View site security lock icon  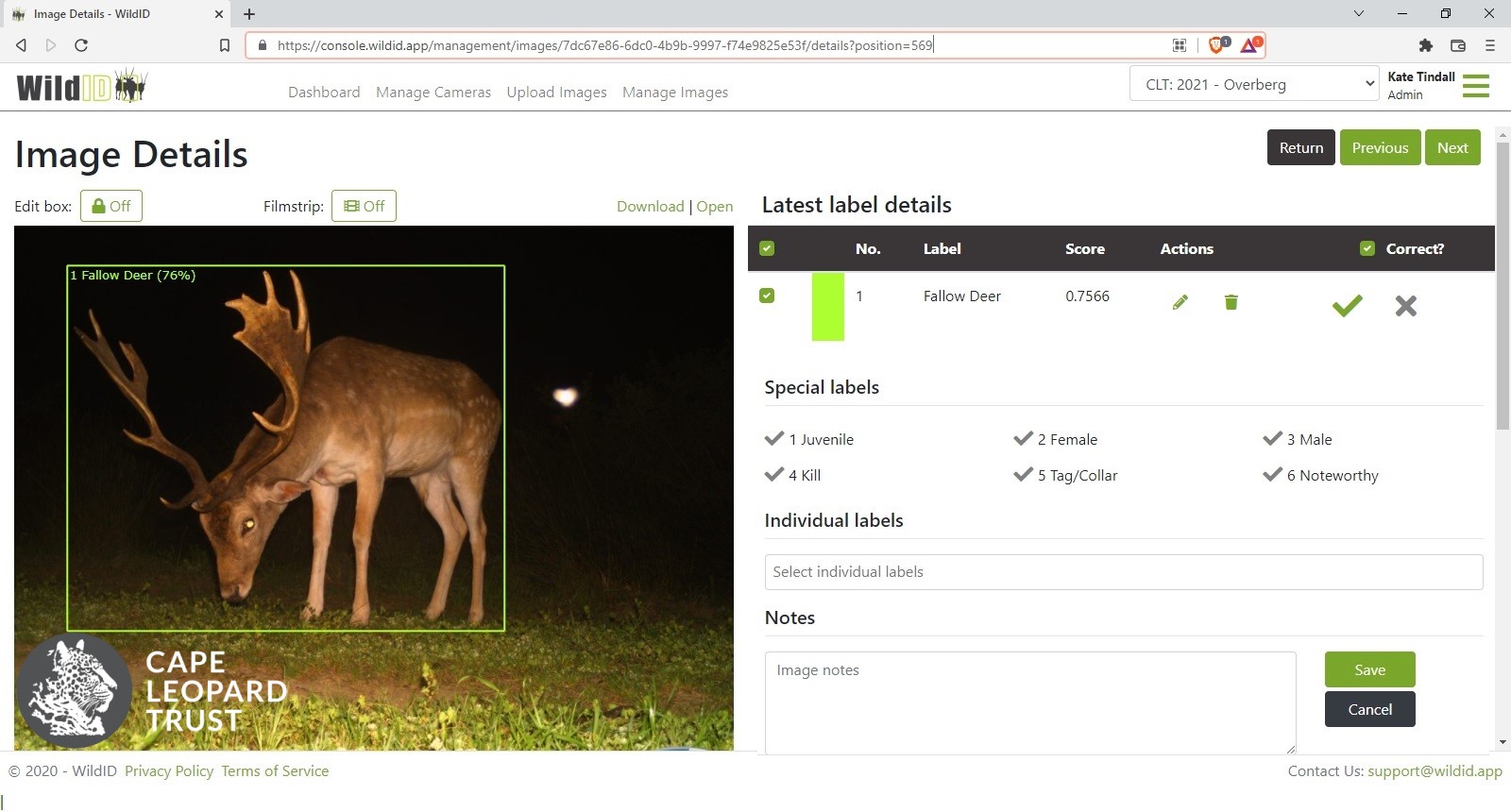262,44
